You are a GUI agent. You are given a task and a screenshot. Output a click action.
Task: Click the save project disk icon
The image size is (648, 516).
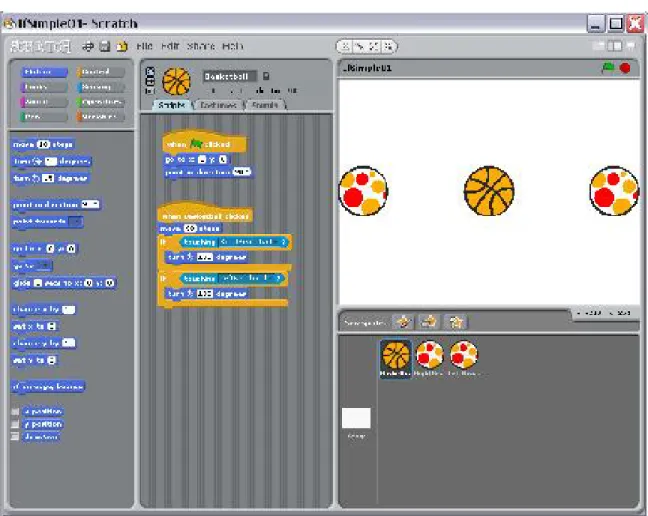(x=105, y=46)
